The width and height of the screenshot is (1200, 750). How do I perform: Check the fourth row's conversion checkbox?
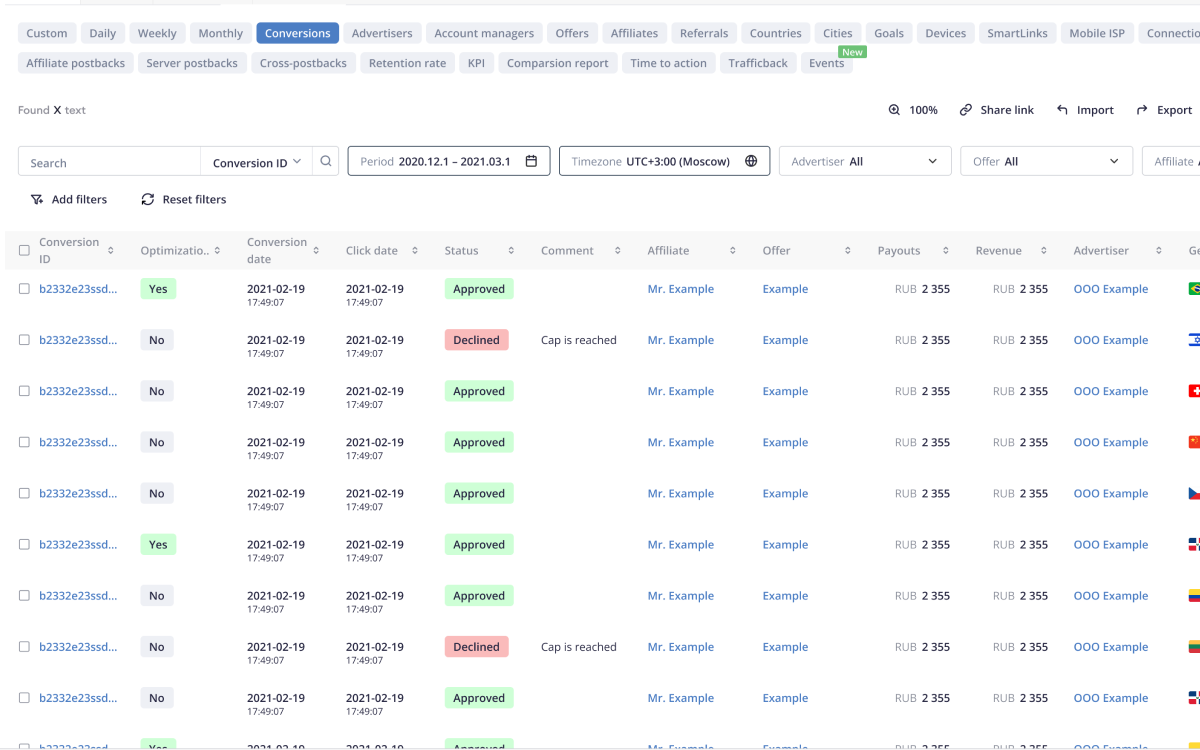24,442
